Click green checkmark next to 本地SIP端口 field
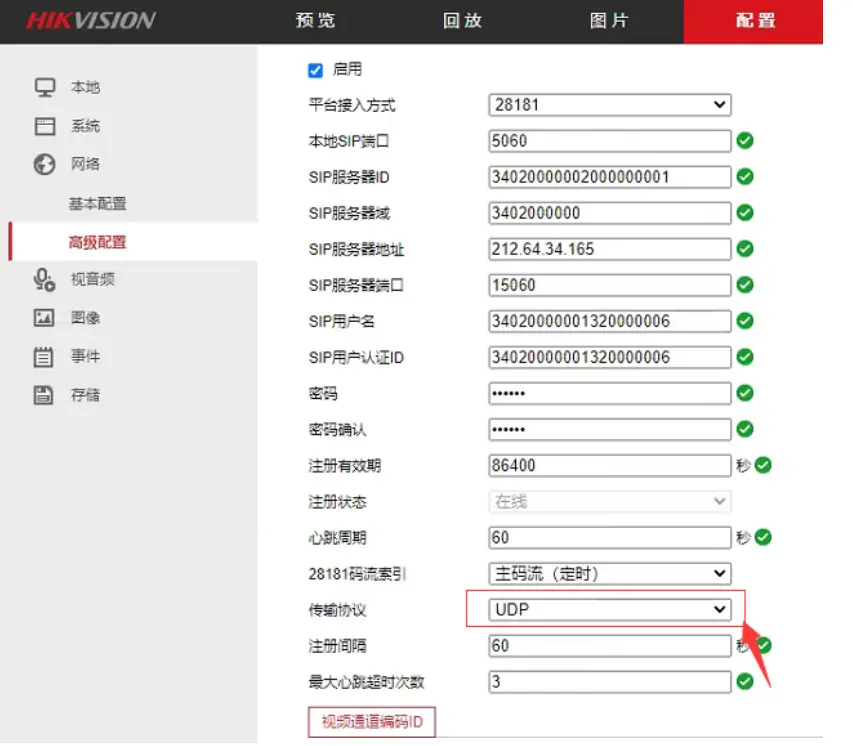 [x=745, y=141]
